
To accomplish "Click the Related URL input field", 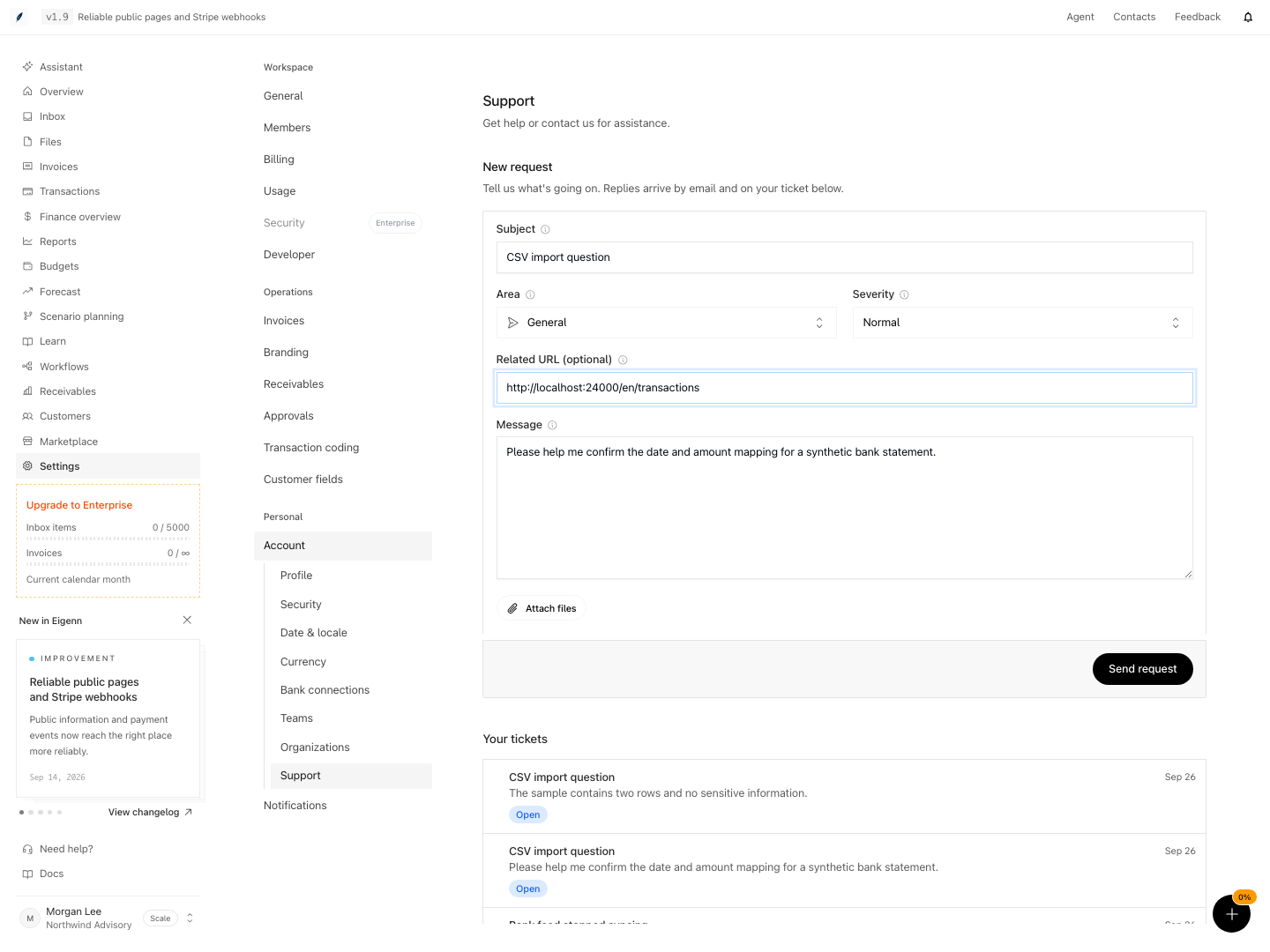I will [x=845, y=388].
